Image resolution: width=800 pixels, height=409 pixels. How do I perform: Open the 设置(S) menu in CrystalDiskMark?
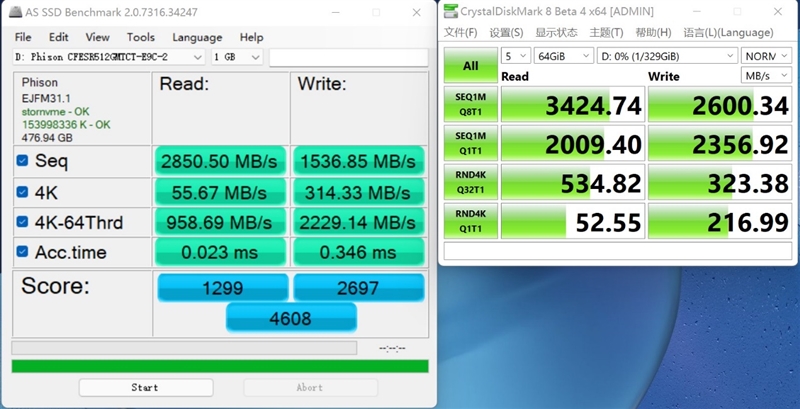[x=506, y=33]
